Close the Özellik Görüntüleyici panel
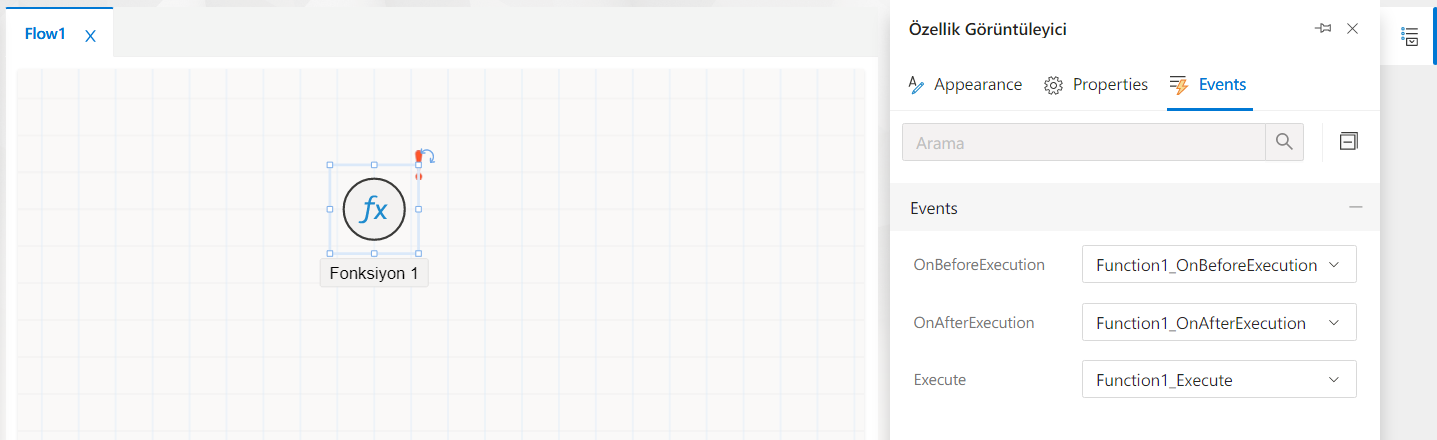 1352,29
